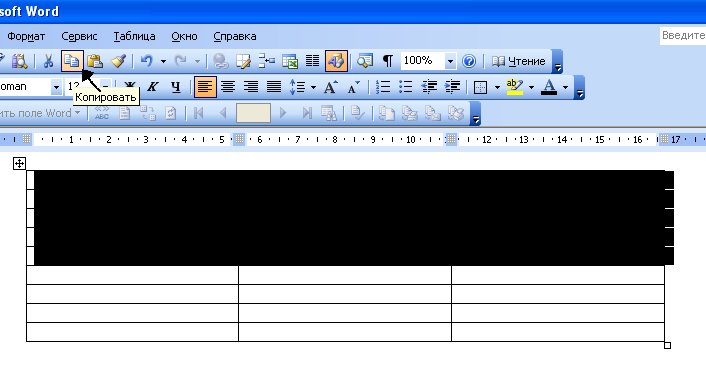Click the Merge to Printer icon

[x=410, y=113]
